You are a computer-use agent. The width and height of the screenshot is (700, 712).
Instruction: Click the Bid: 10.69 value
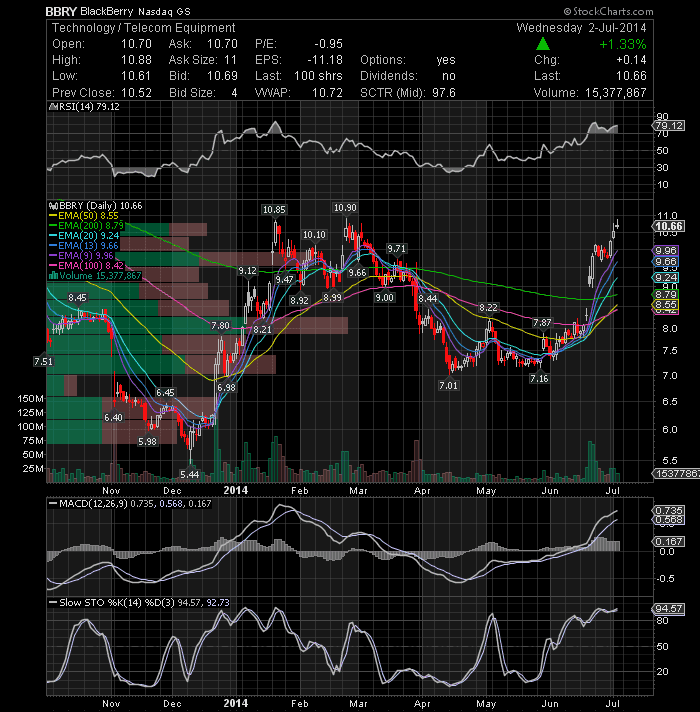click(x=222, y=76)
